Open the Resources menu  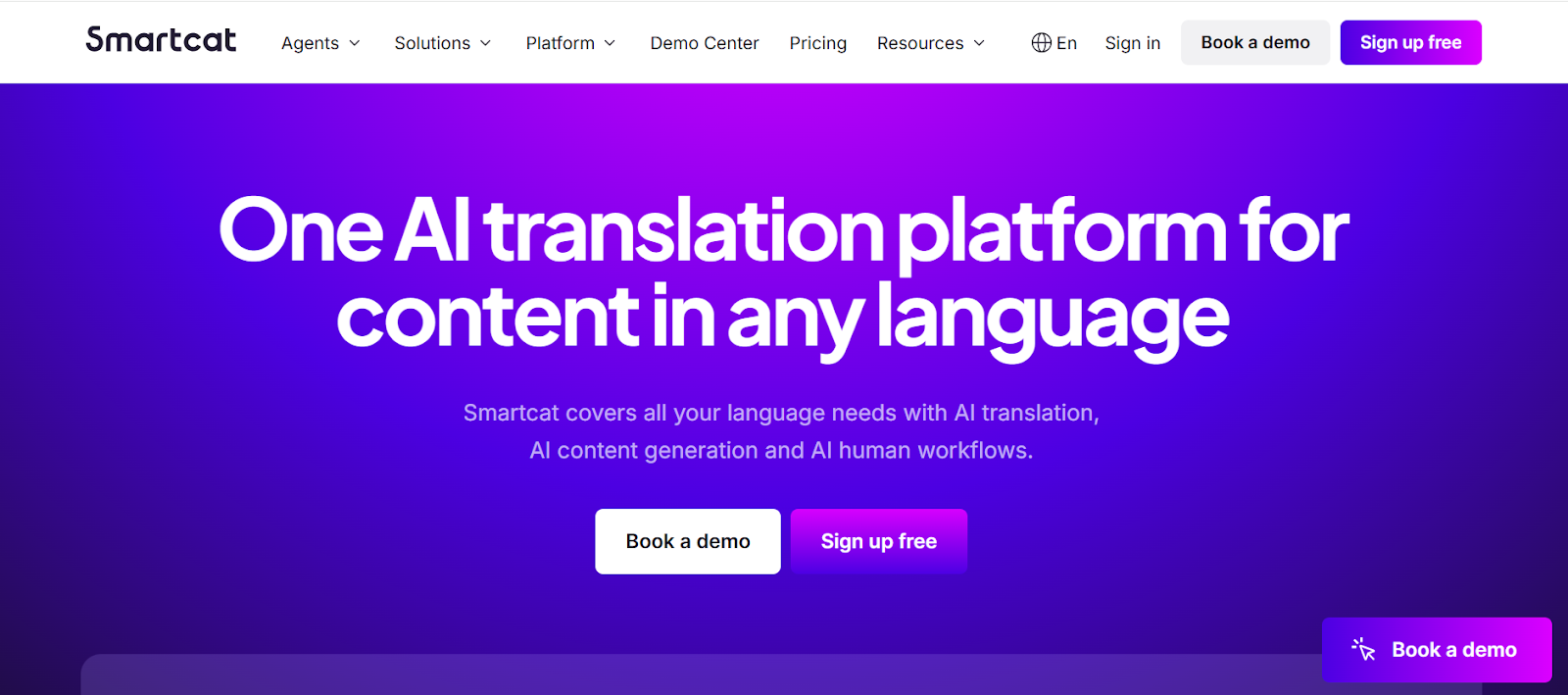[x=920, y=43]
